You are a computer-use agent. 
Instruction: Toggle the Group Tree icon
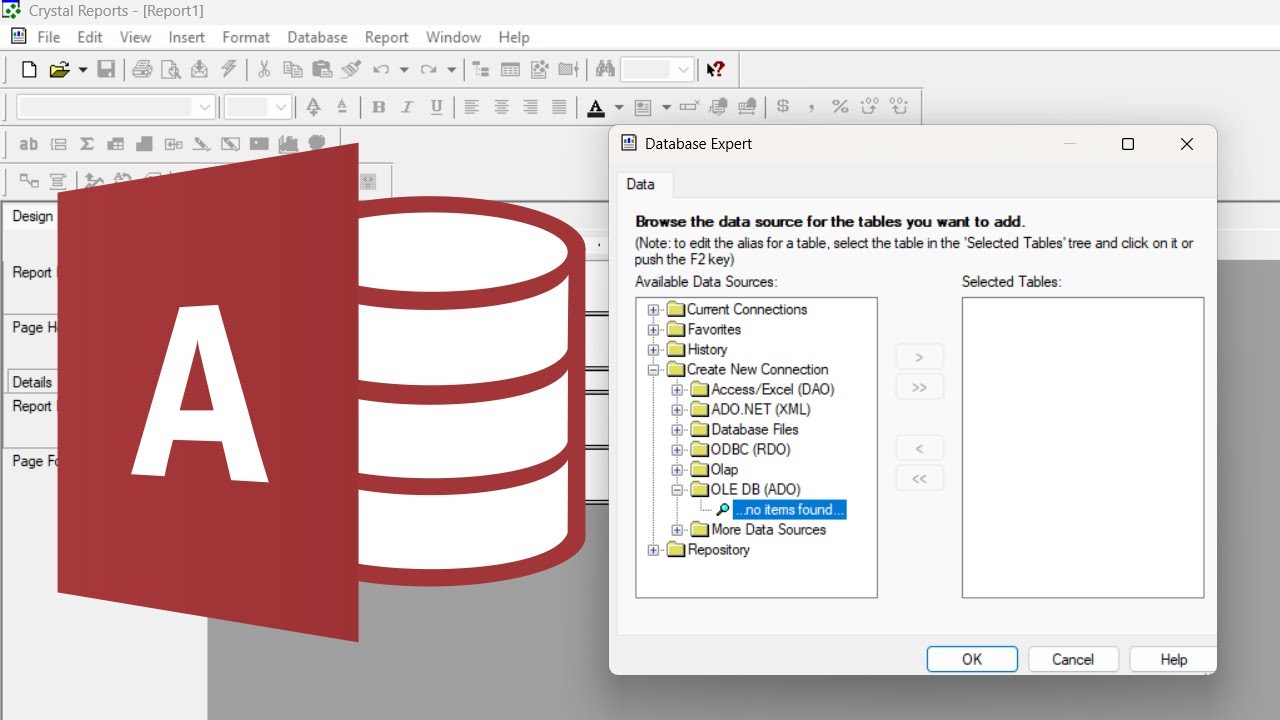tap(481, 69)
